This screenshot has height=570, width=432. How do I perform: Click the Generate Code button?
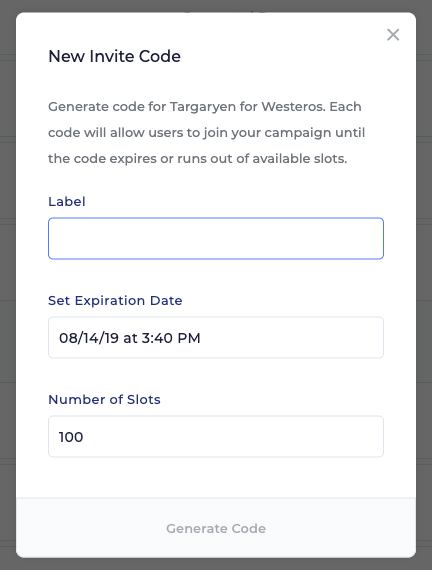tap(216, 528)
